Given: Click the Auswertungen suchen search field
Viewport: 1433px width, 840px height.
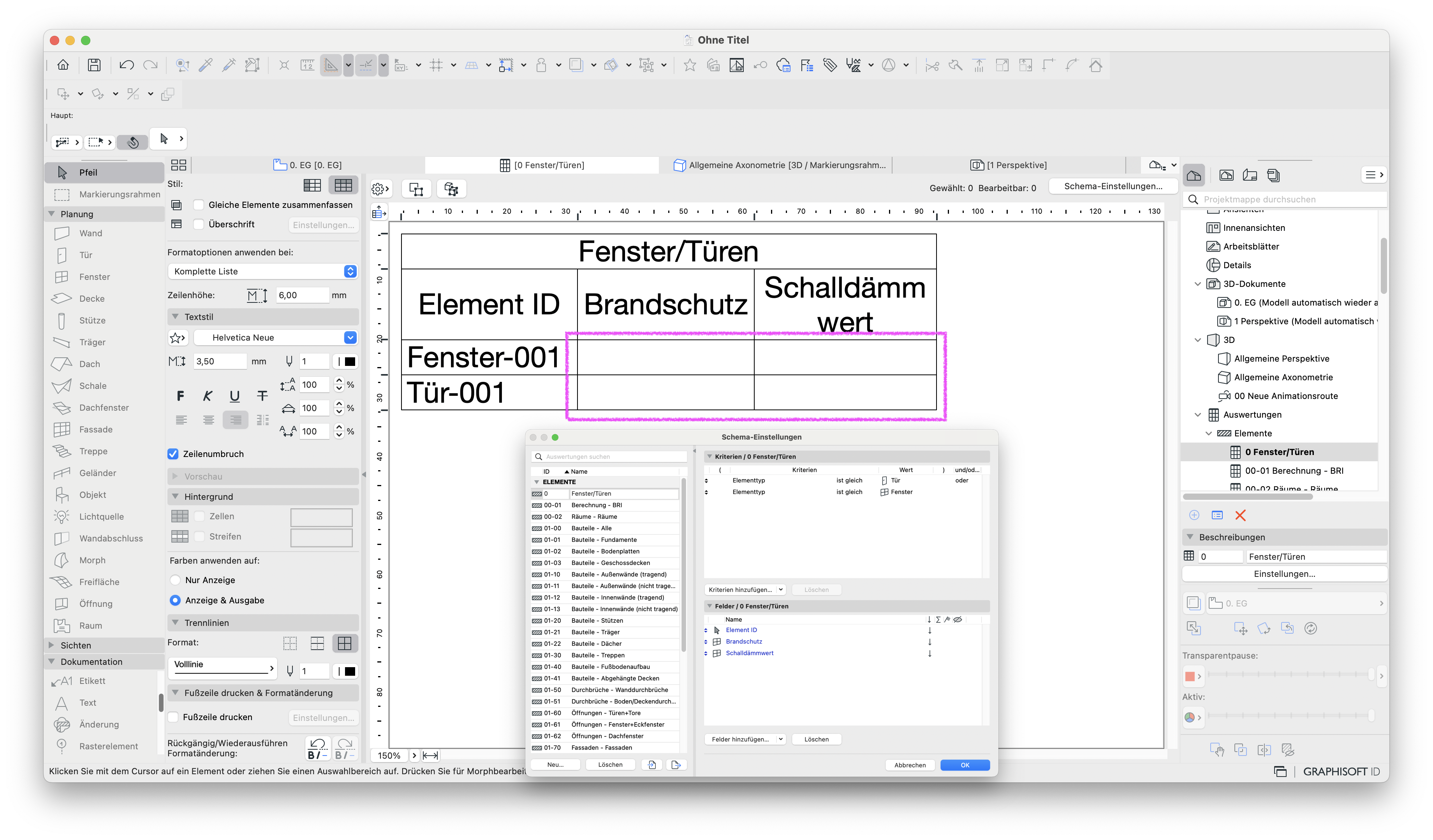Looking at the screenshot, I should tap(609, 456).
